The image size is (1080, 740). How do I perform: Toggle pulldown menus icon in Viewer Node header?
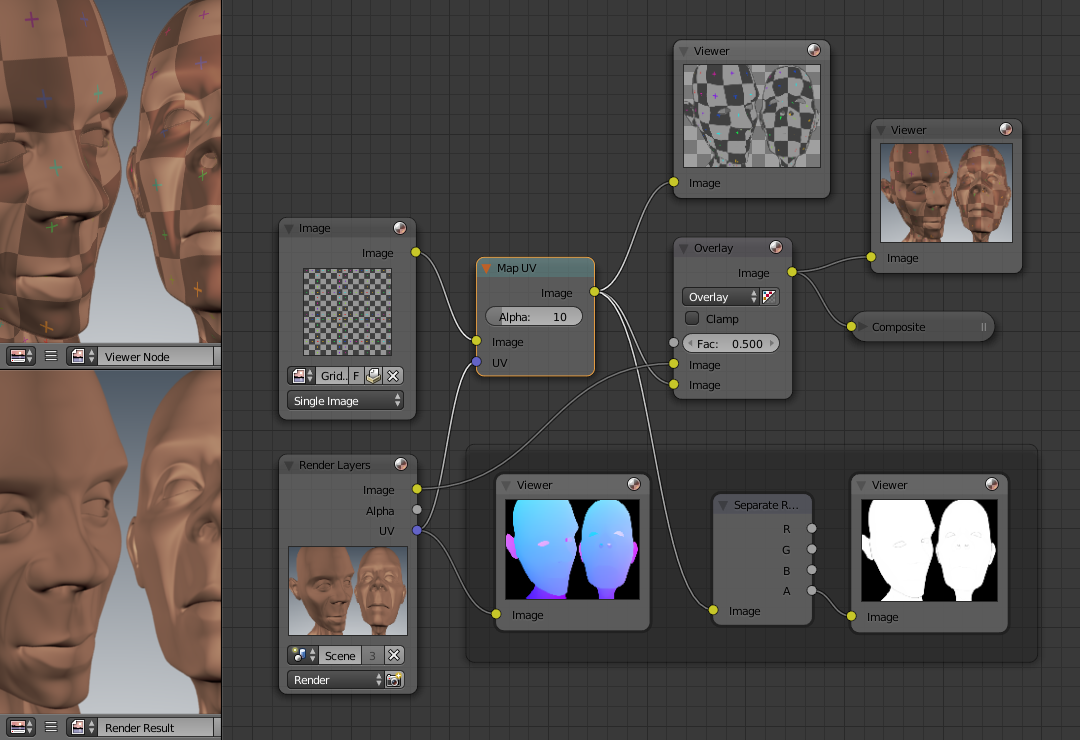51,356
